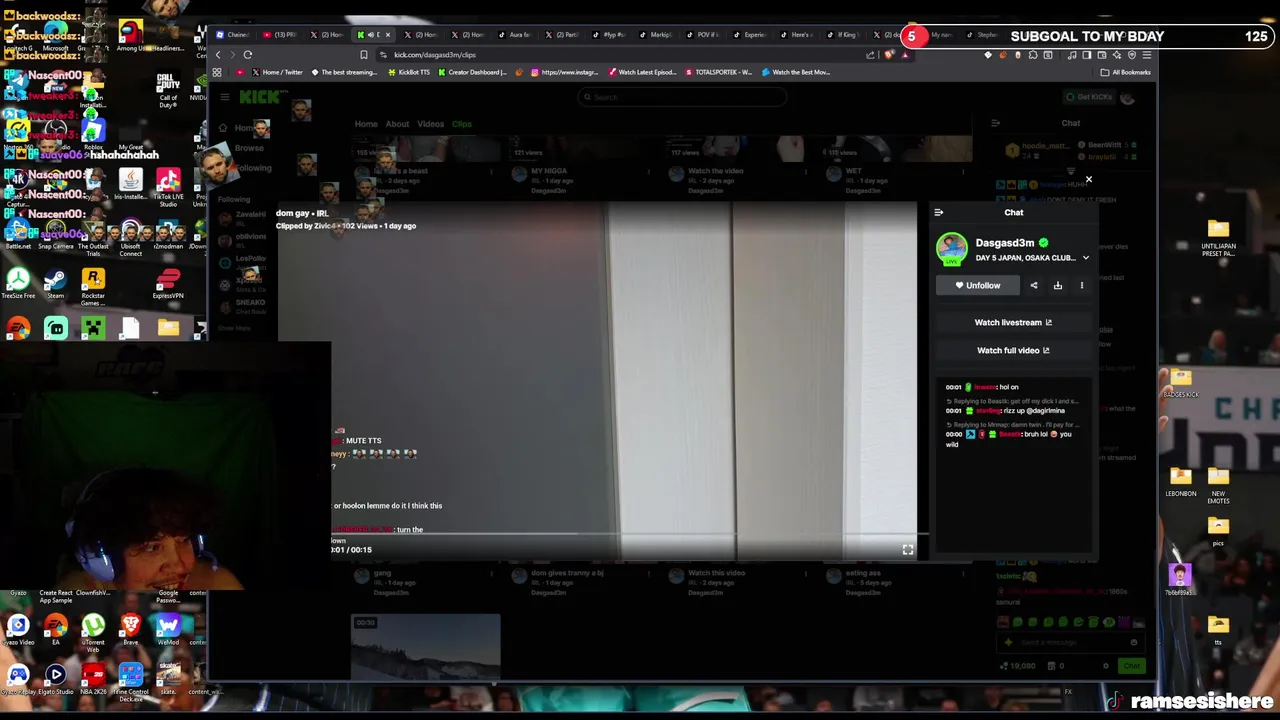
Task: Open the Watch livestream link
Action: click(x=1013, y=322)
